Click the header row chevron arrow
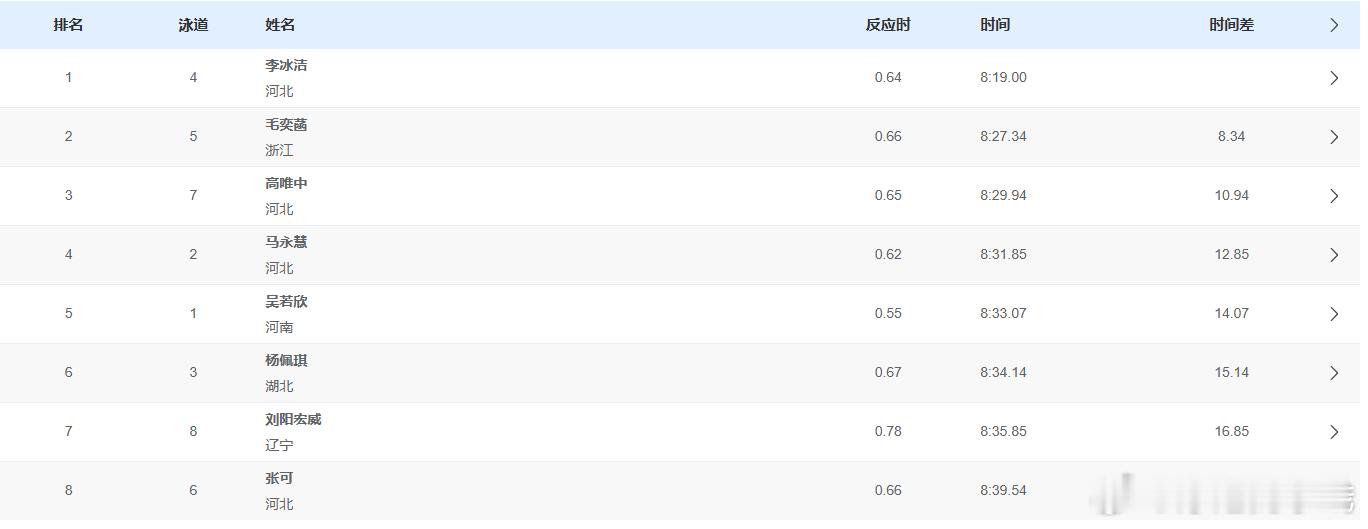Screen dimensions: 1368x529 click(x=1333, y=25)
